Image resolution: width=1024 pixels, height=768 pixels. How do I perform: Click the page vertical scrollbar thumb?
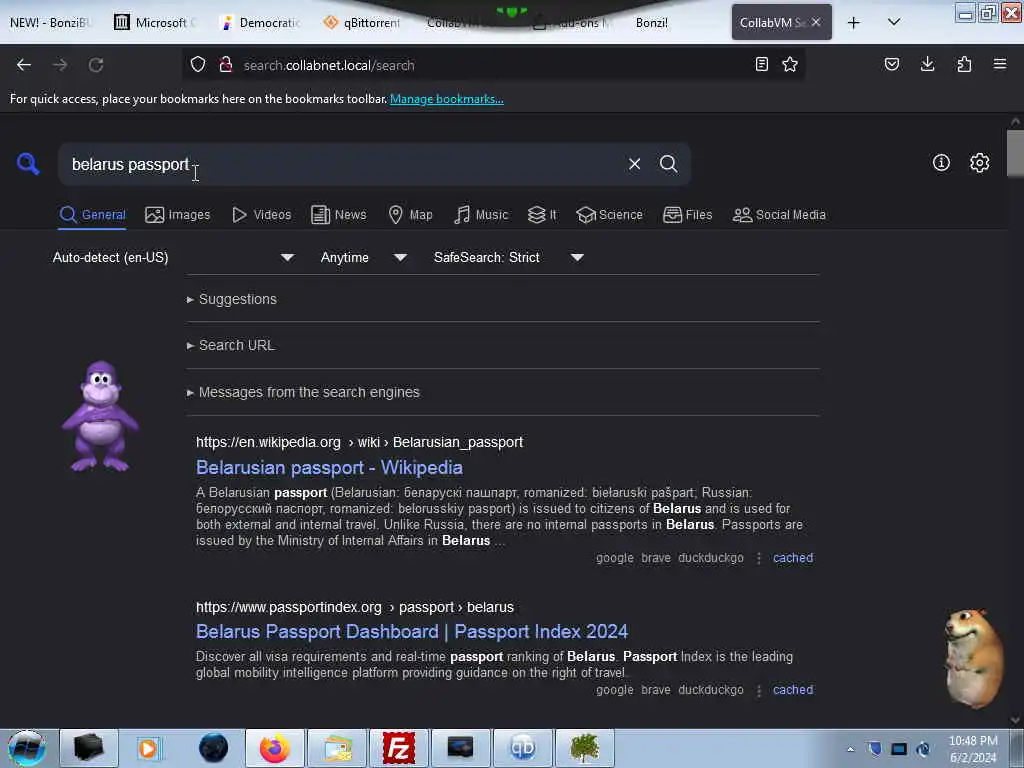(1015, 153)
